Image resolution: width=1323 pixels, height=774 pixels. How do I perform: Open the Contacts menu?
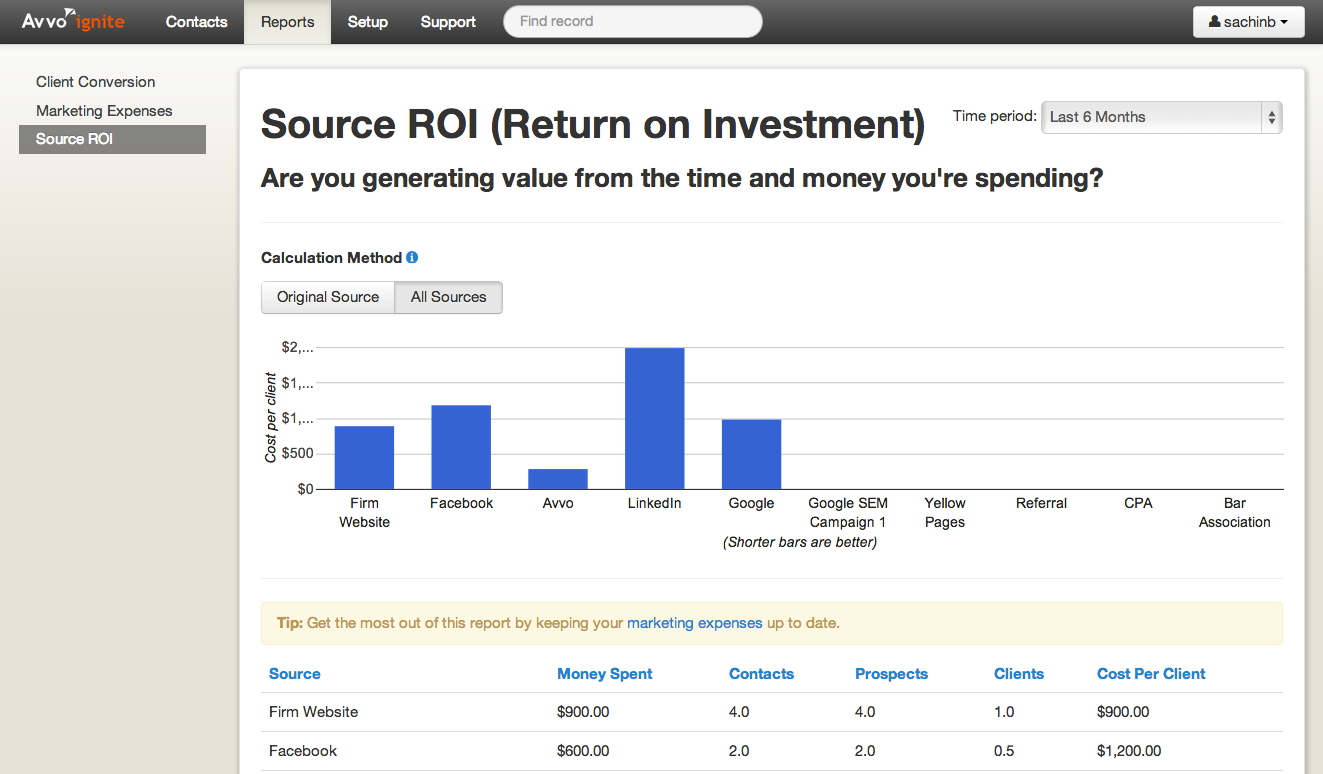pos(196,22)
